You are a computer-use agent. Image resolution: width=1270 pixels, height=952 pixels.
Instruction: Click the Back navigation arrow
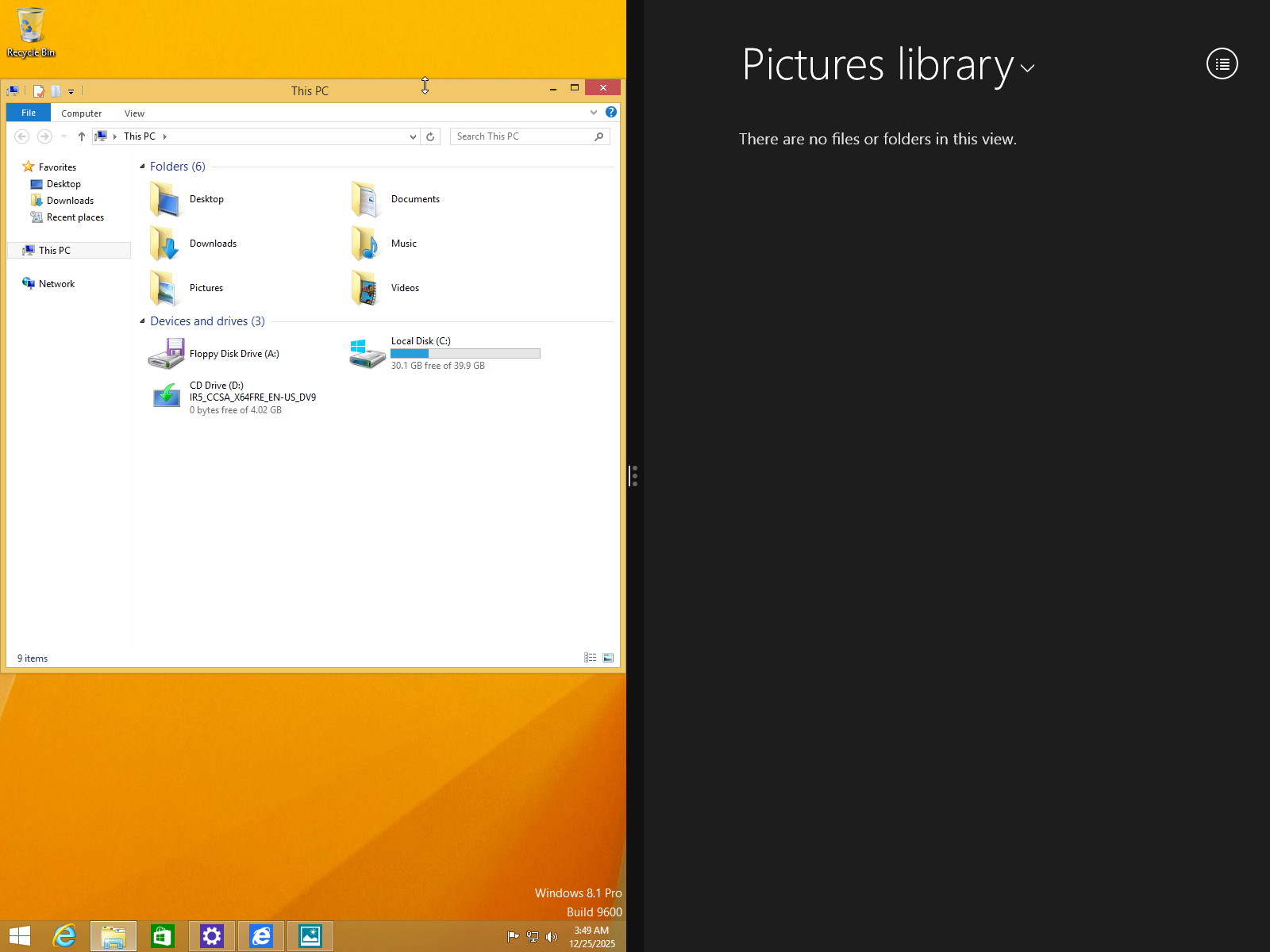tap(21, 136)
